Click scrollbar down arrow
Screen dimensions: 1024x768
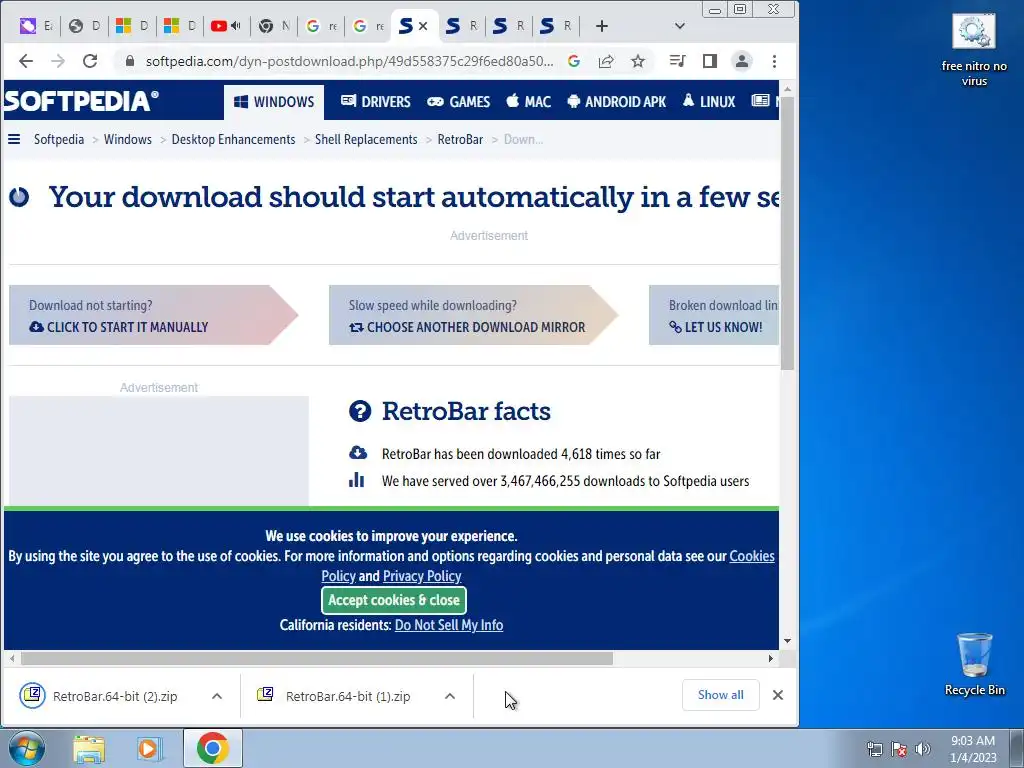point(787,641)
